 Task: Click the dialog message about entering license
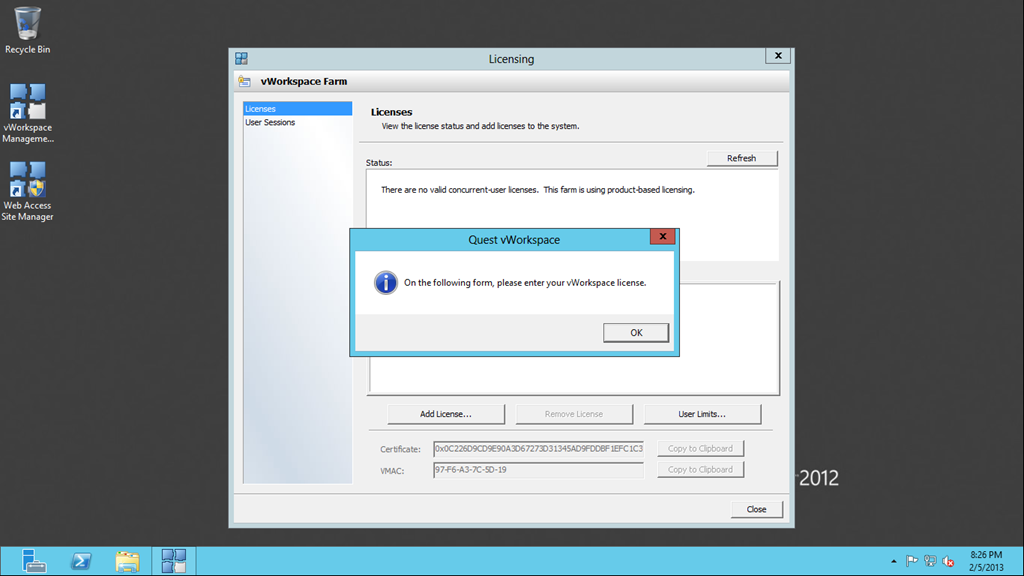pyautogui.click(x=524, y=283)
